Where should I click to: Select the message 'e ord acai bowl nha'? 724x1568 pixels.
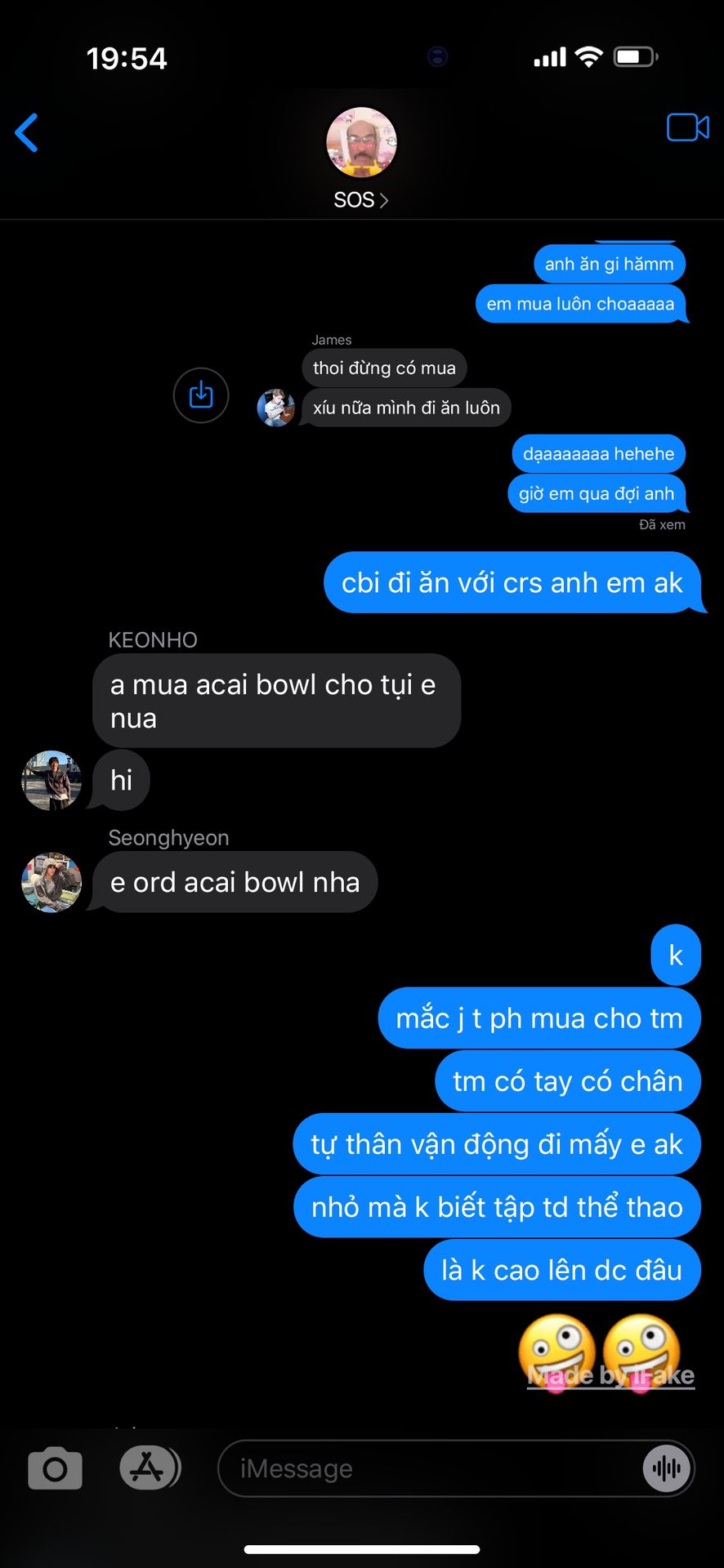click(235, 882)
